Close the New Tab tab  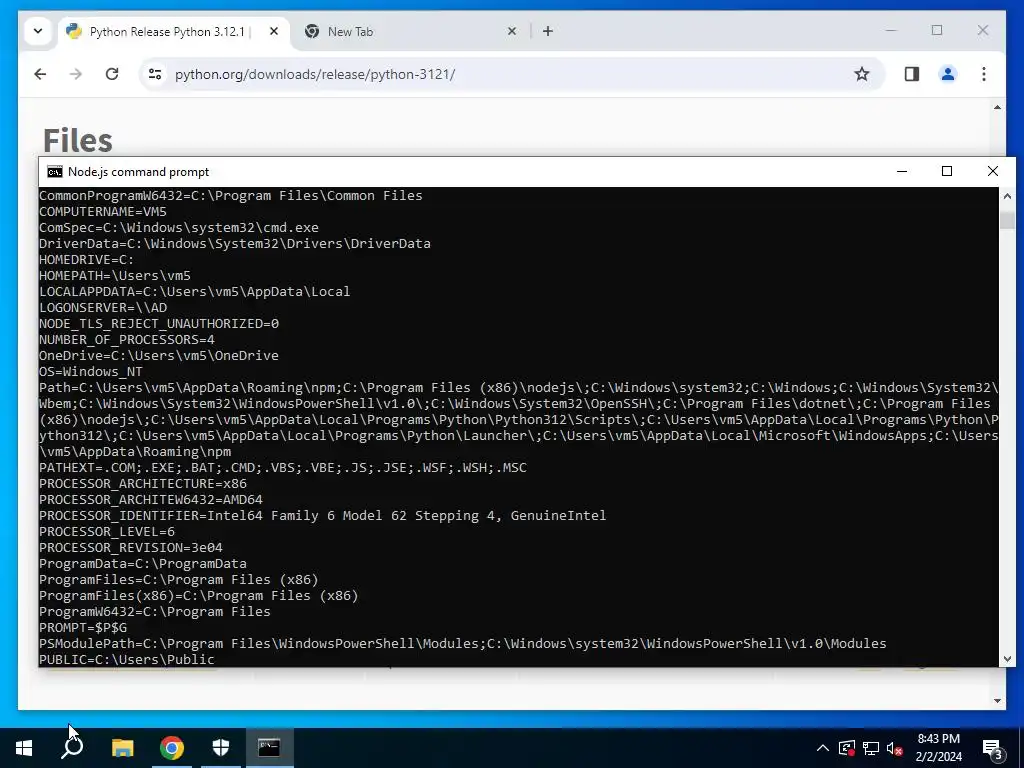[512, 31]
